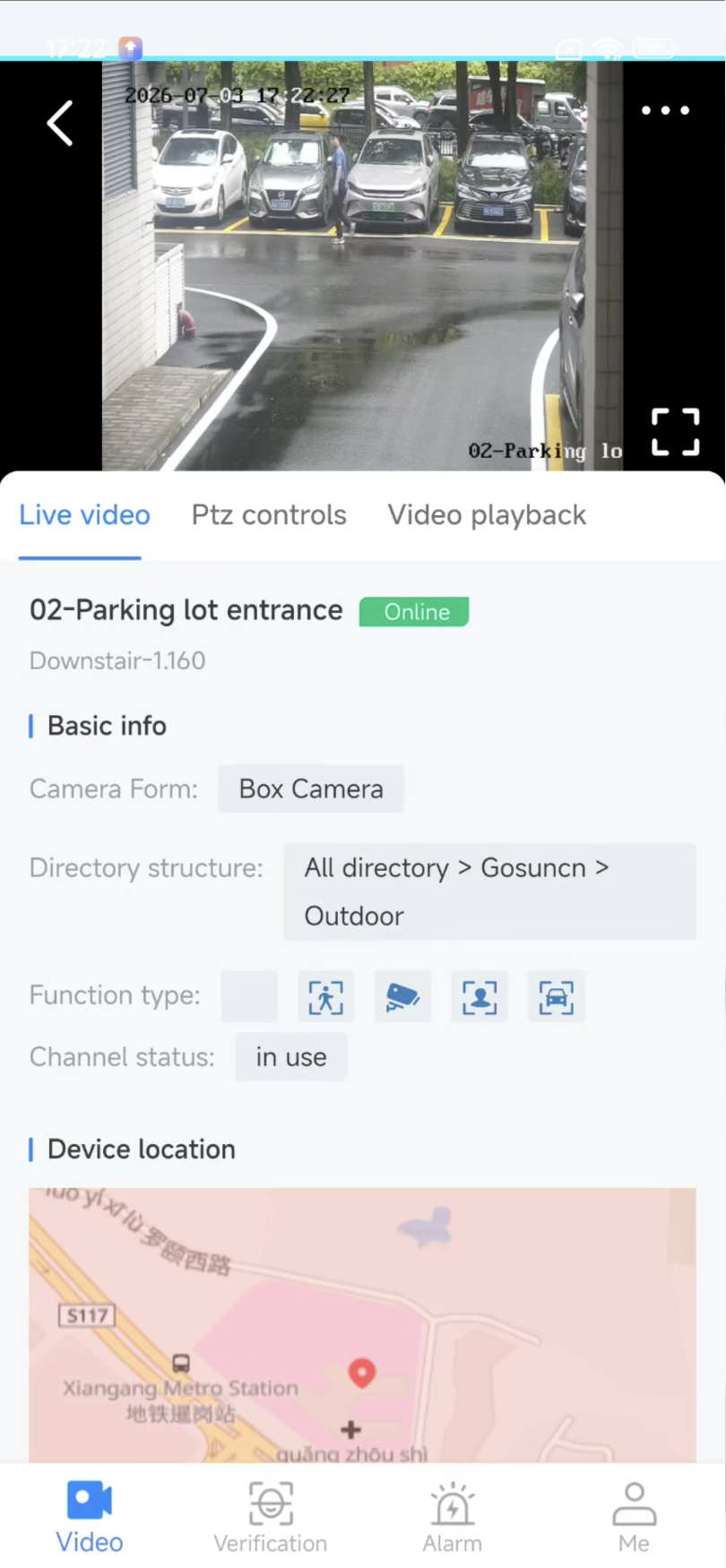Screen dimensions: 726x1568
Task: Enter fullscreen mode on the live video
Action: (x=675, y=432)
